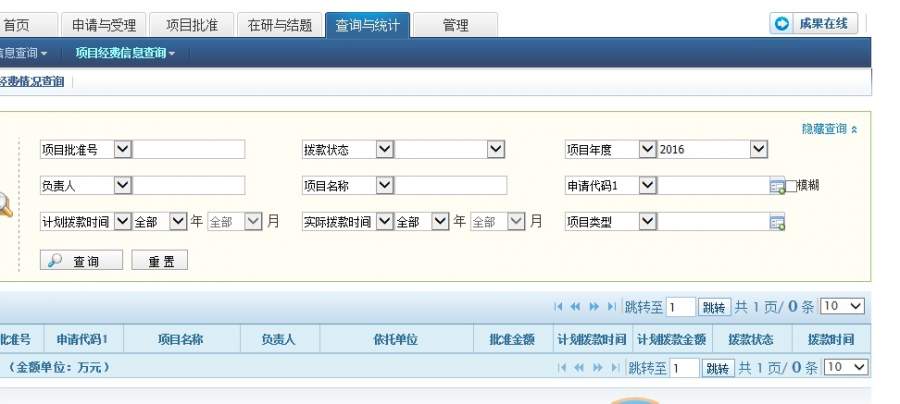The width and height of the screenshot is (900, 404).
Task: Switch to the 在研与结题 tab
Action: 280,25
